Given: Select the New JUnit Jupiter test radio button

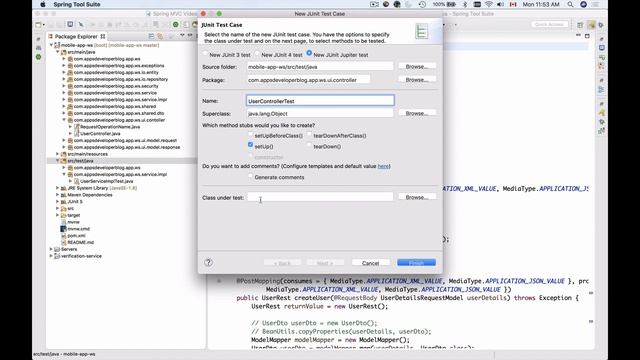Looking at the screenshot, I should tap(309, 53).
